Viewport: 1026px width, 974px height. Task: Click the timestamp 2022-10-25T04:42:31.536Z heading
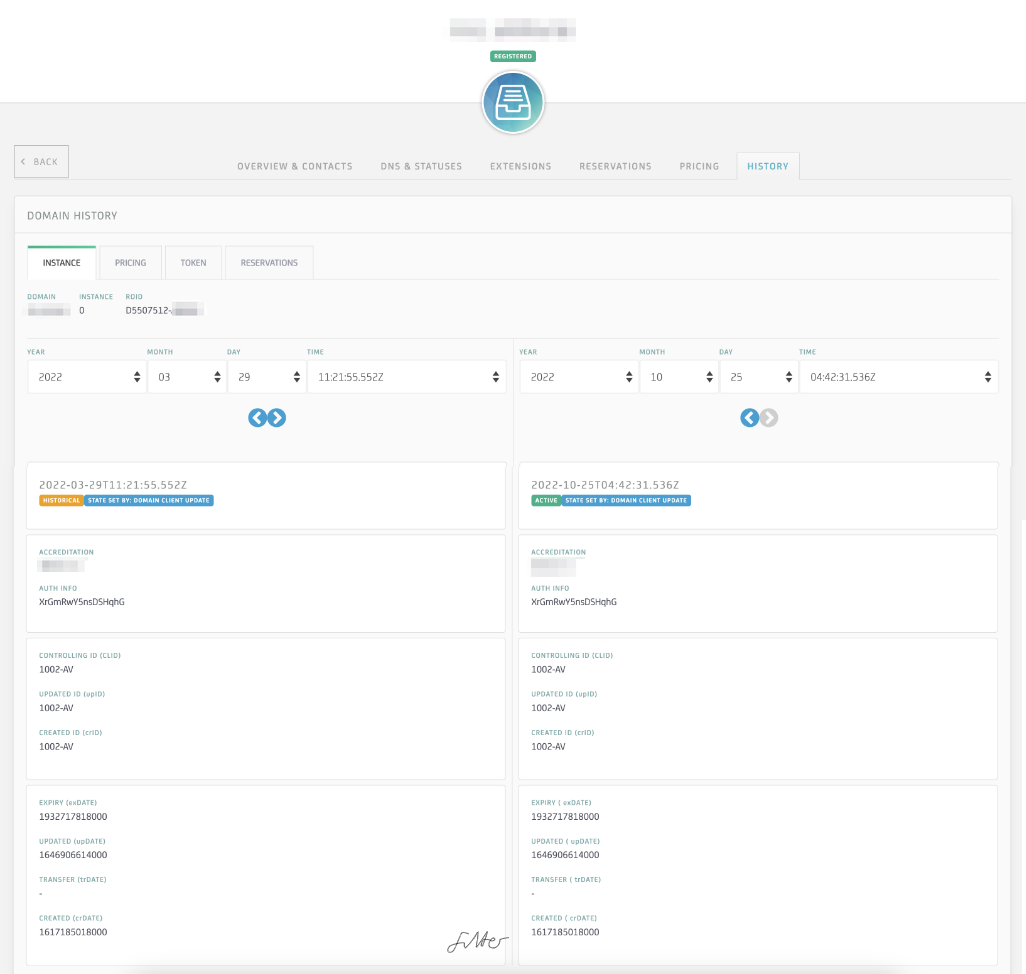[605, 485]
